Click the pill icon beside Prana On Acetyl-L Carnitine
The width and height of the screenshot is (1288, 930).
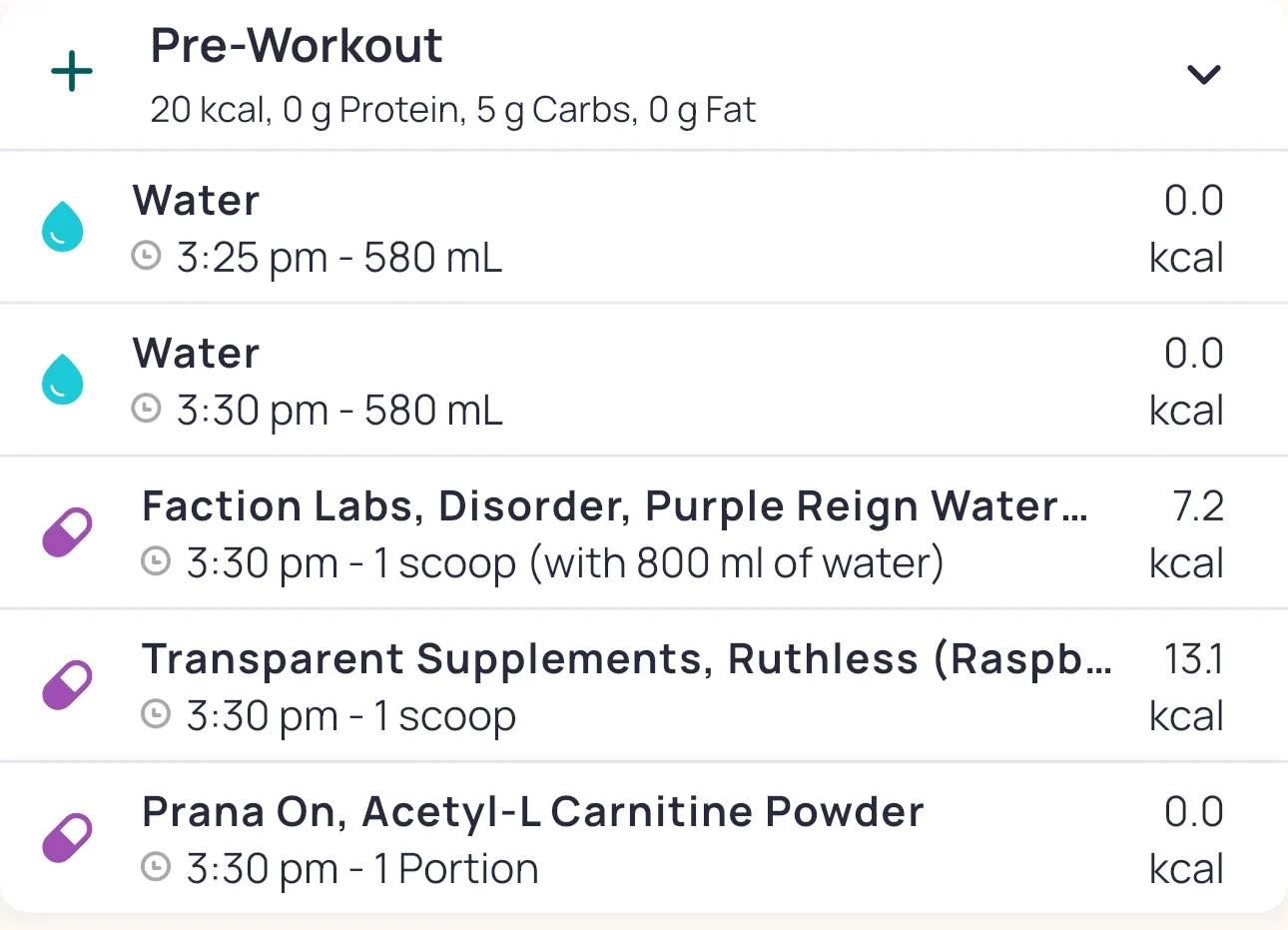pos(67,838)
